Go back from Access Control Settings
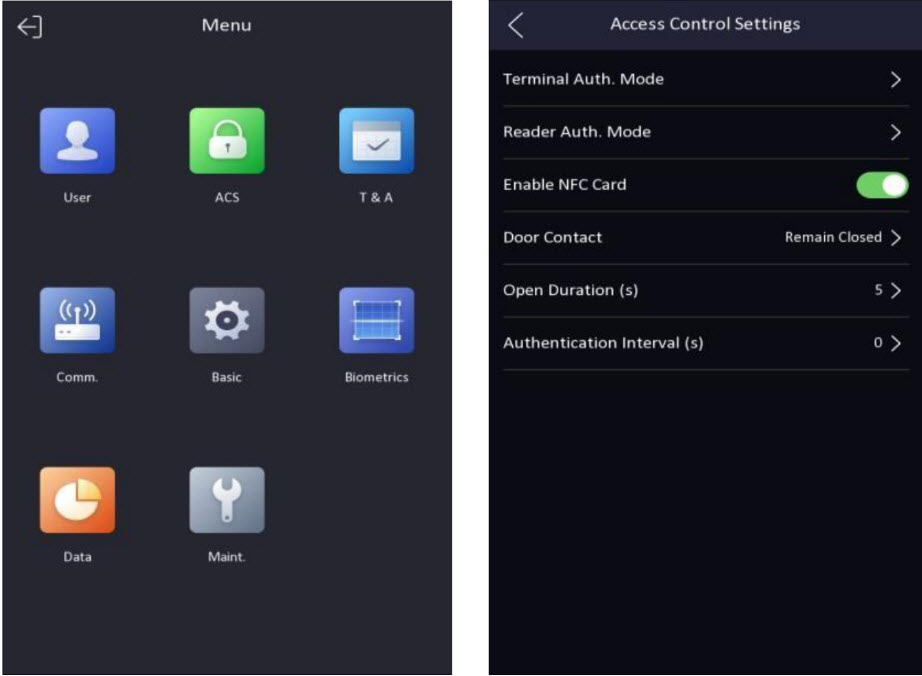Image resolution: width=922 pixels, height=676 pixels. click(516, 25)
